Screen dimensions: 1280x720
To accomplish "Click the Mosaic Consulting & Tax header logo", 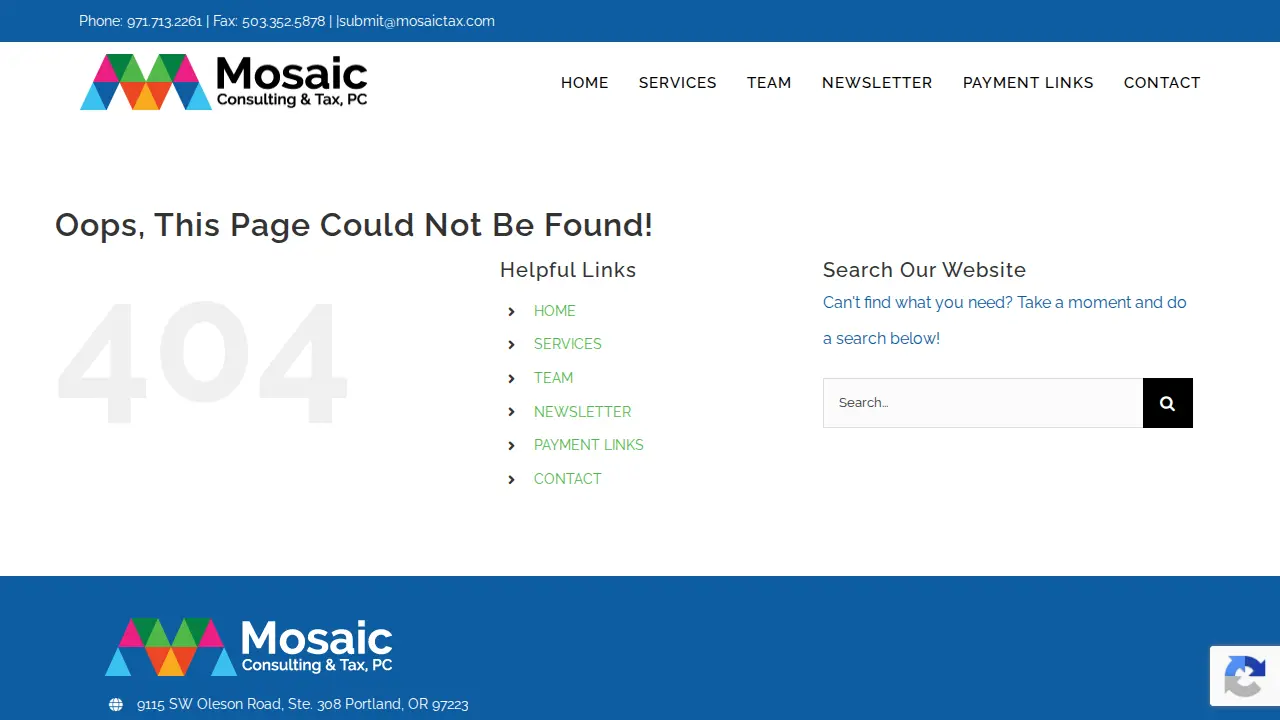I will click(x=224, y=82).
